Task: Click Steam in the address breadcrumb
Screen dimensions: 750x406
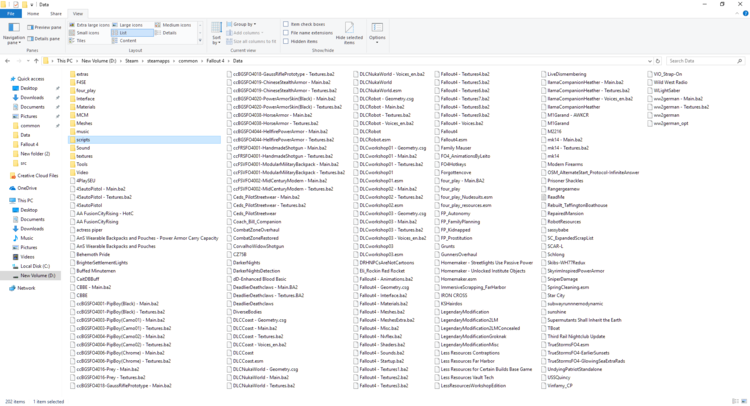Action: coord(132,61)
